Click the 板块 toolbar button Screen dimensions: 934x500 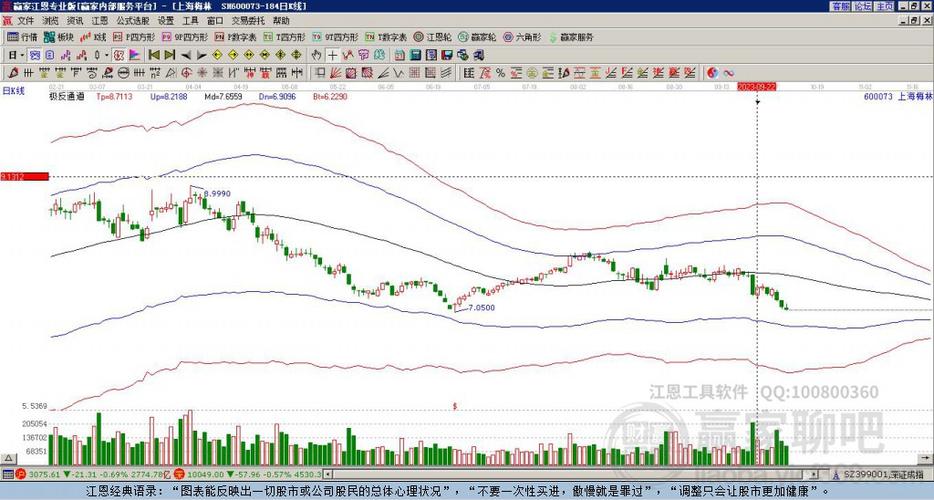pos(58,37)
